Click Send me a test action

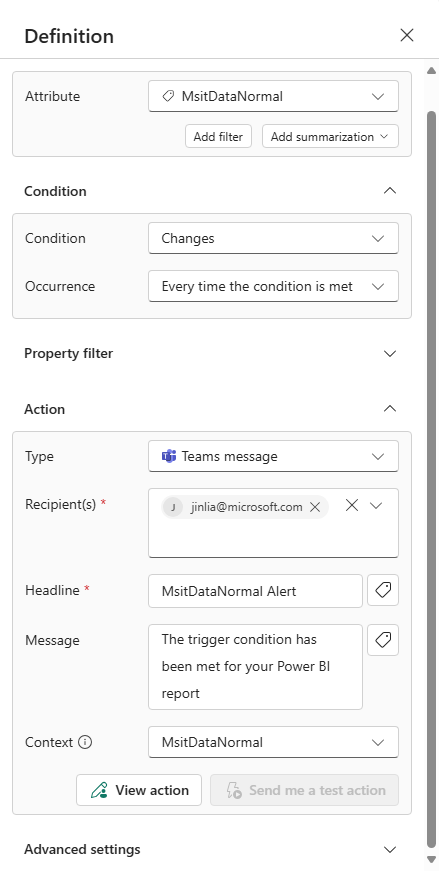pyautogui.click(x=305, y=790)
